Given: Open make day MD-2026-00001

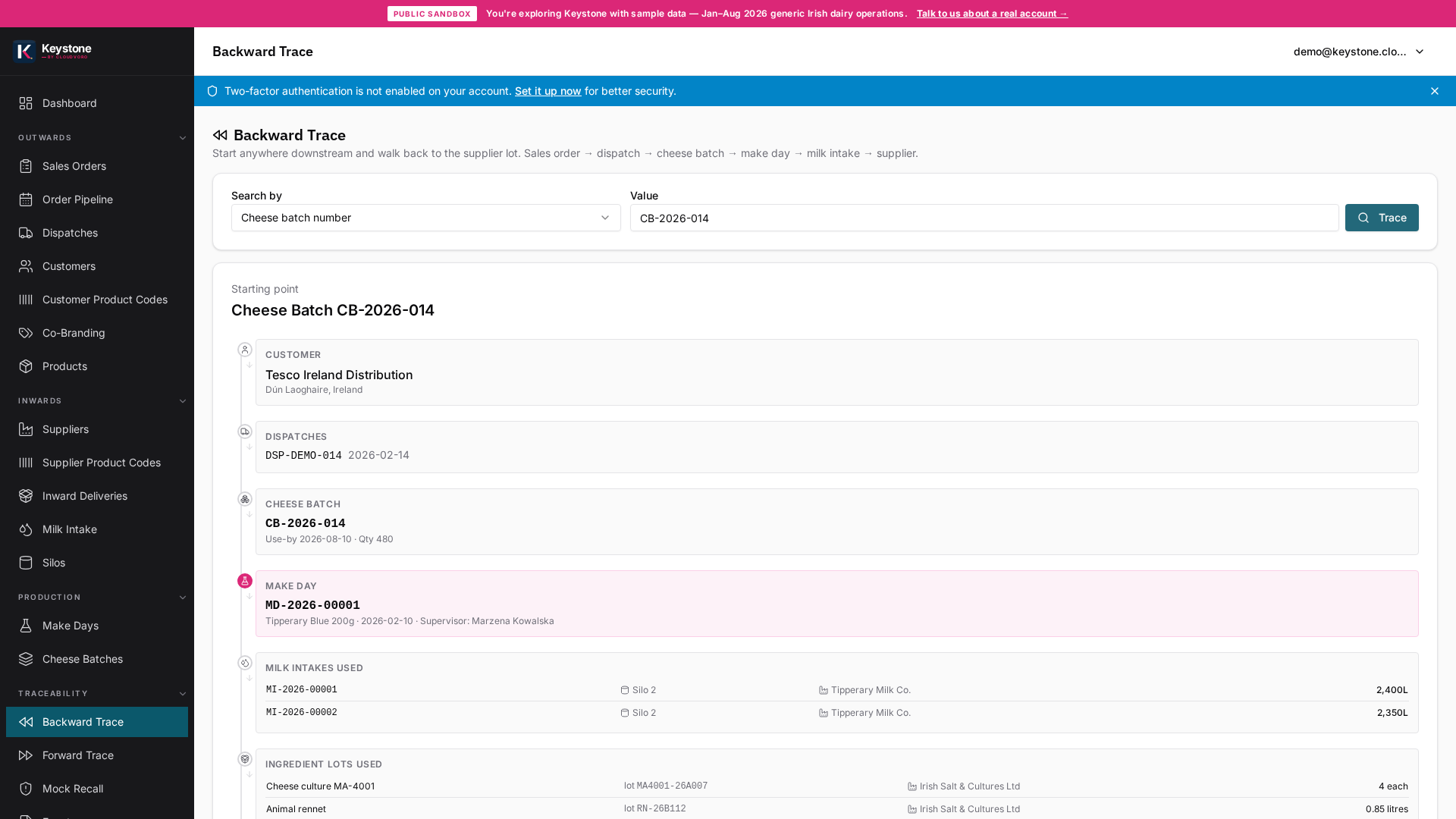Looking at the screenshot, I should pos(837,604).
